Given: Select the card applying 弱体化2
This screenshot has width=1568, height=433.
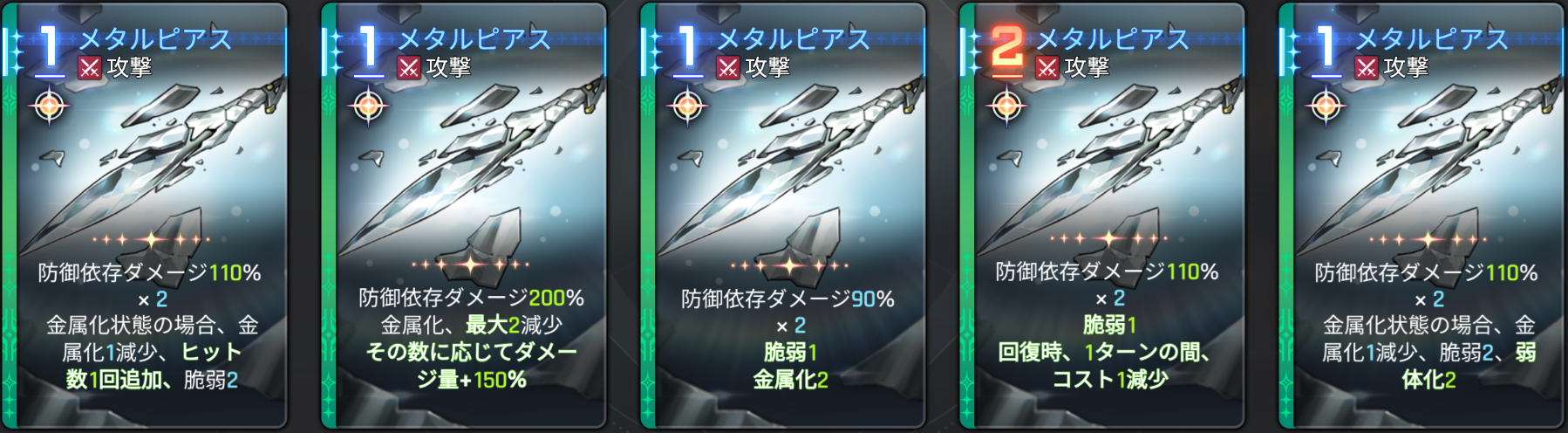Looking at the screenshot, I should coord(1421,216).
